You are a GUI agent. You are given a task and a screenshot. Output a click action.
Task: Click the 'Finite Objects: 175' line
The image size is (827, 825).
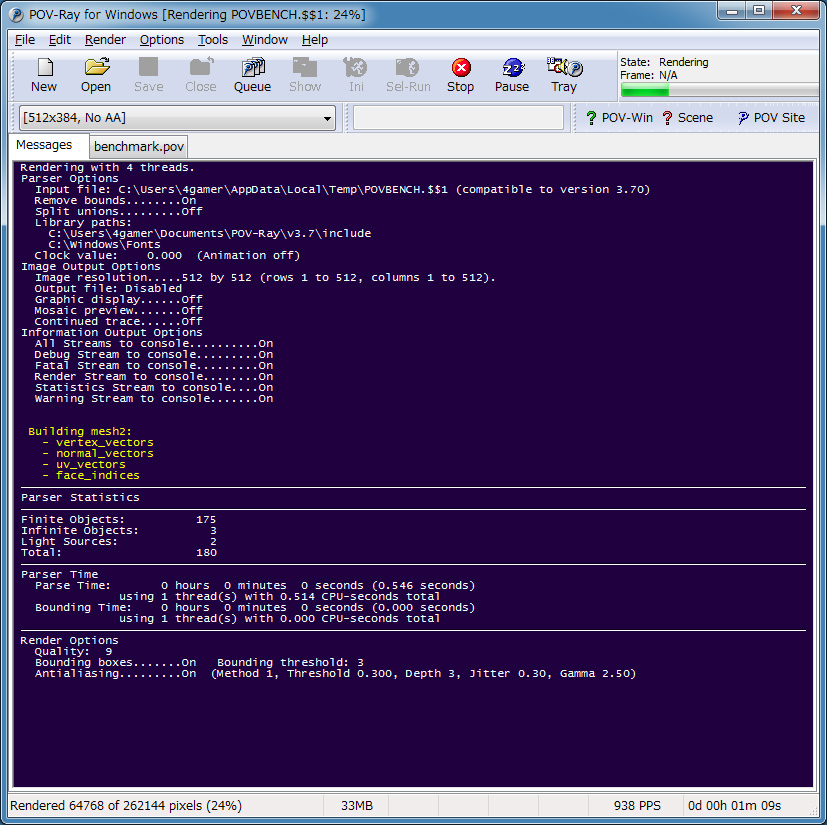tap(119, 519)
